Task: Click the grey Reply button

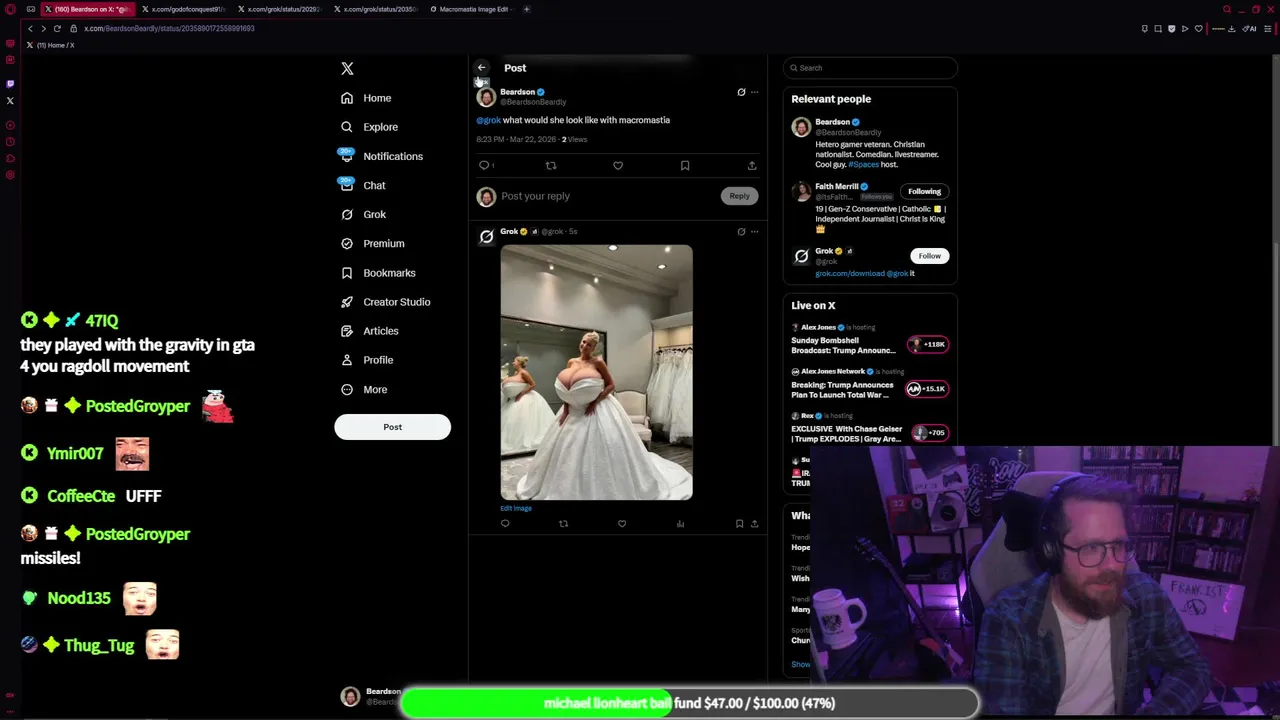Action: tap(739, 196)
